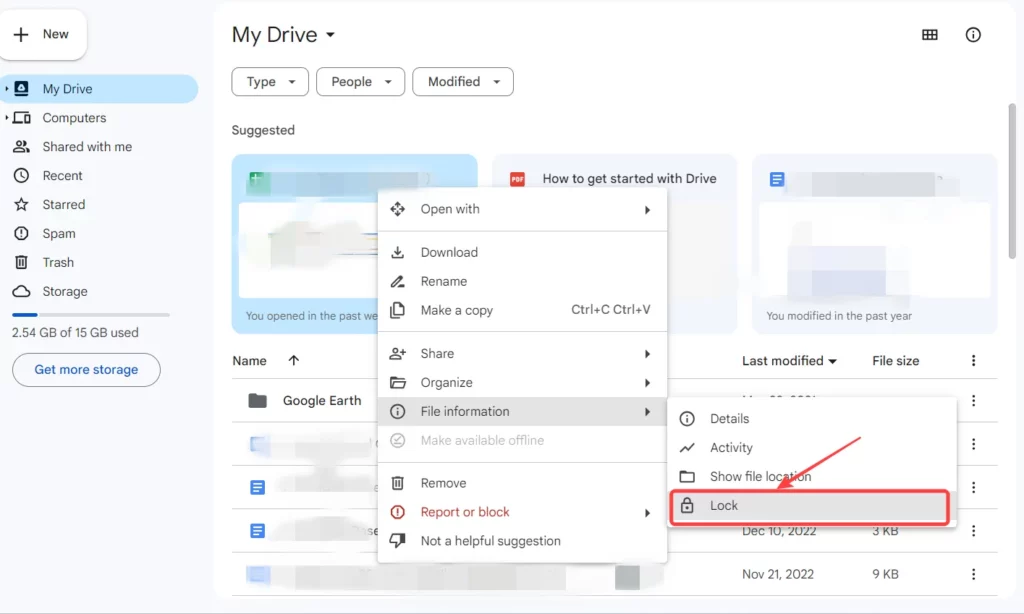The image size is (1024, 614).
Task: Click the Trash bin icon in the sidebar
Action: tap(22, 263)
